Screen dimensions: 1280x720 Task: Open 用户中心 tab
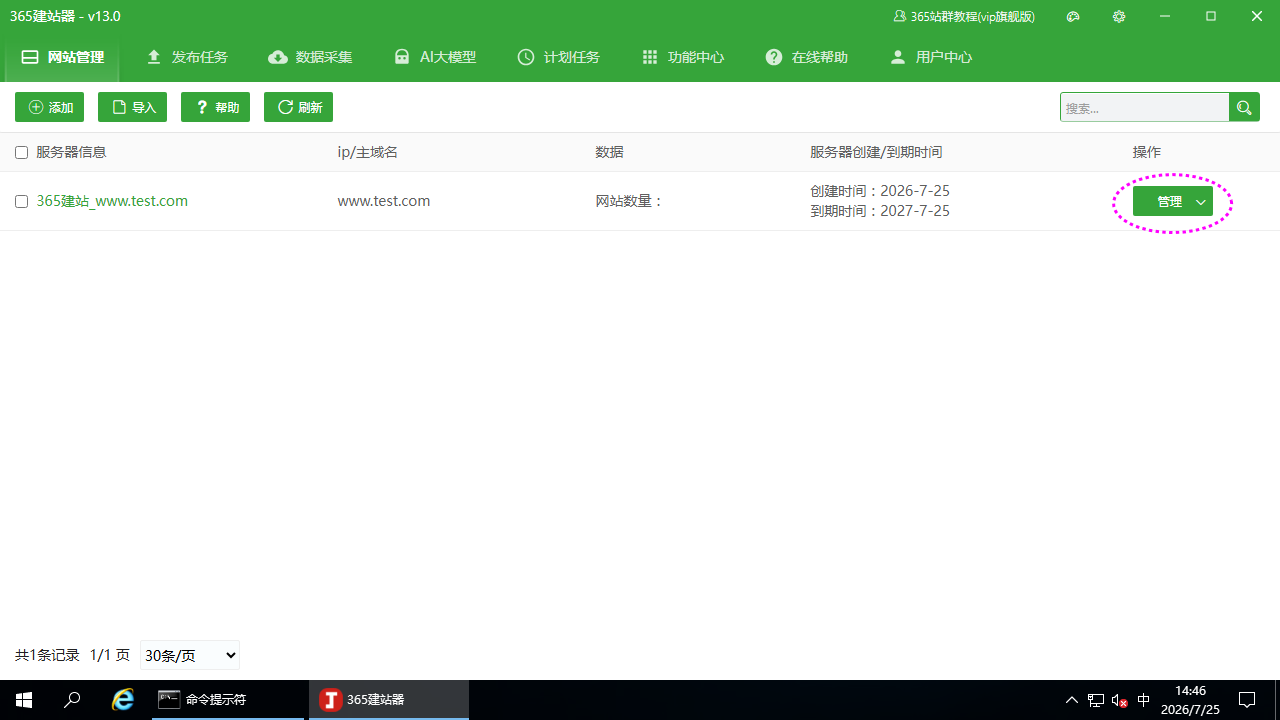pos(930,57)
